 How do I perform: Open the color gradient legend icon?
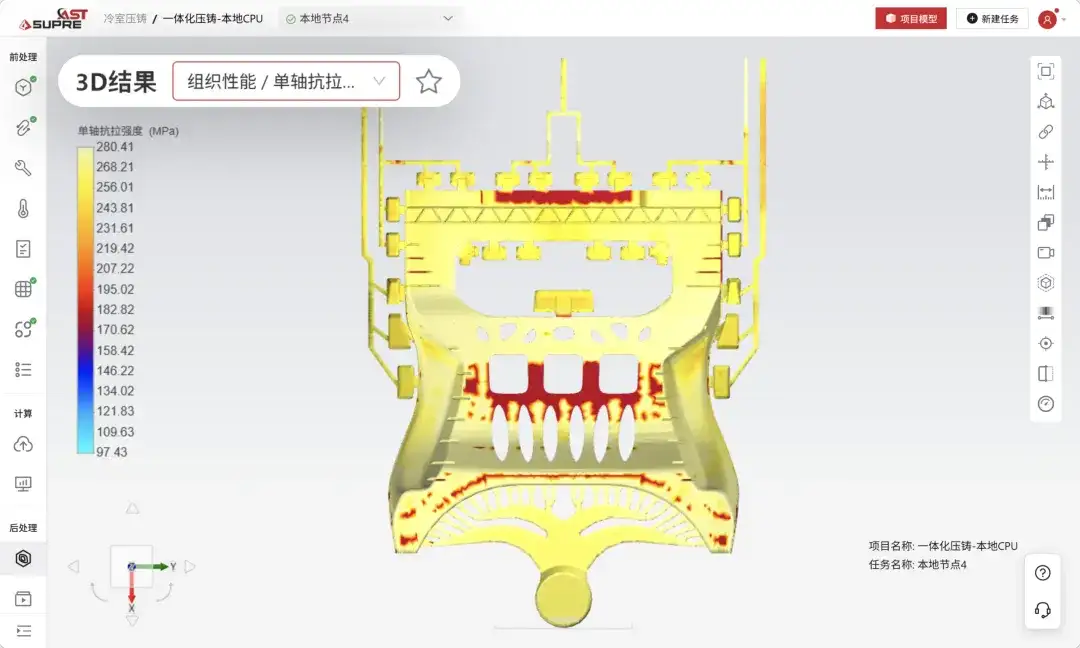click(x=1046, y=313)
